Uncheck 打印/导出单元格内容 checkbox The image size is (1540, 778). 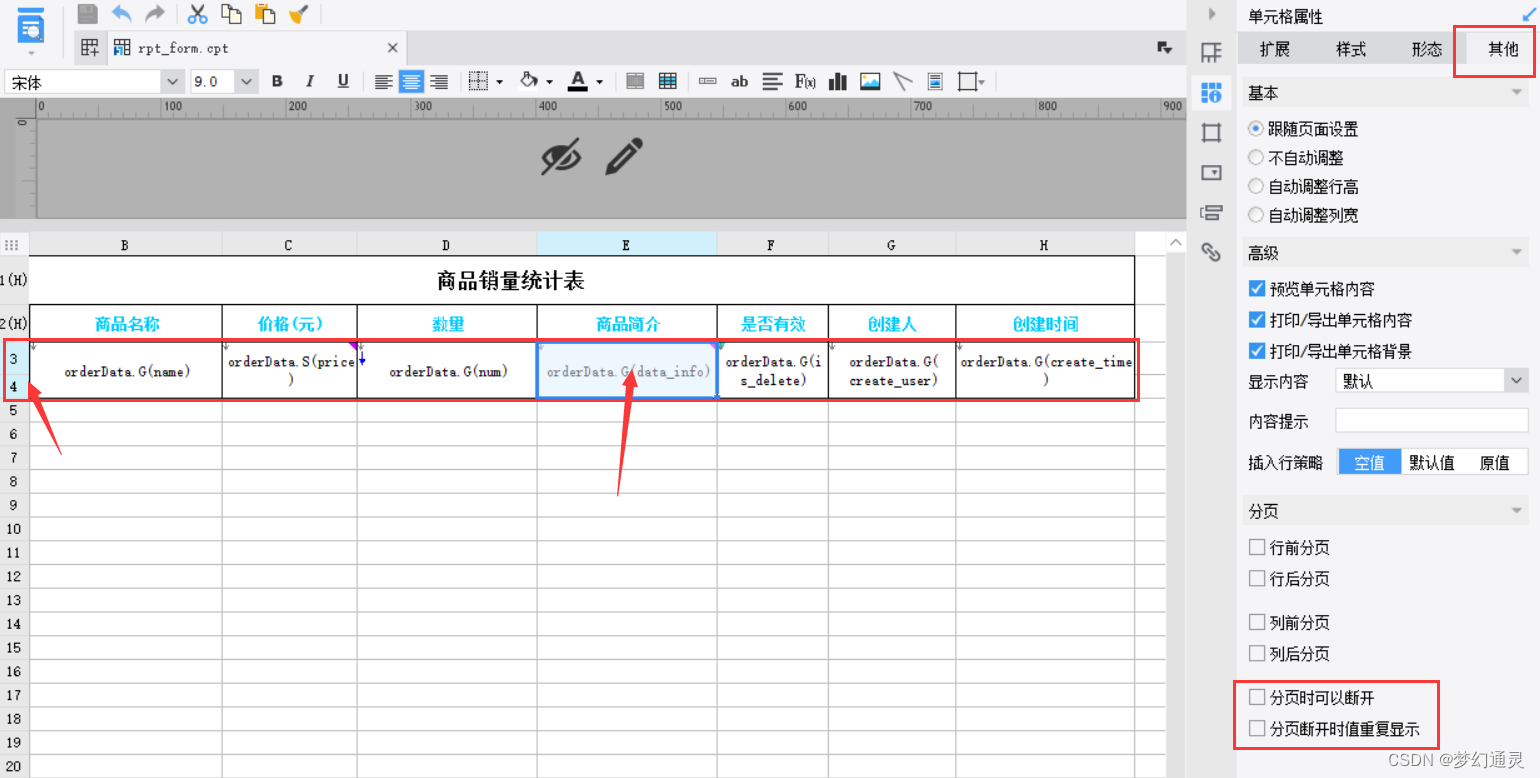[1257, 320]
